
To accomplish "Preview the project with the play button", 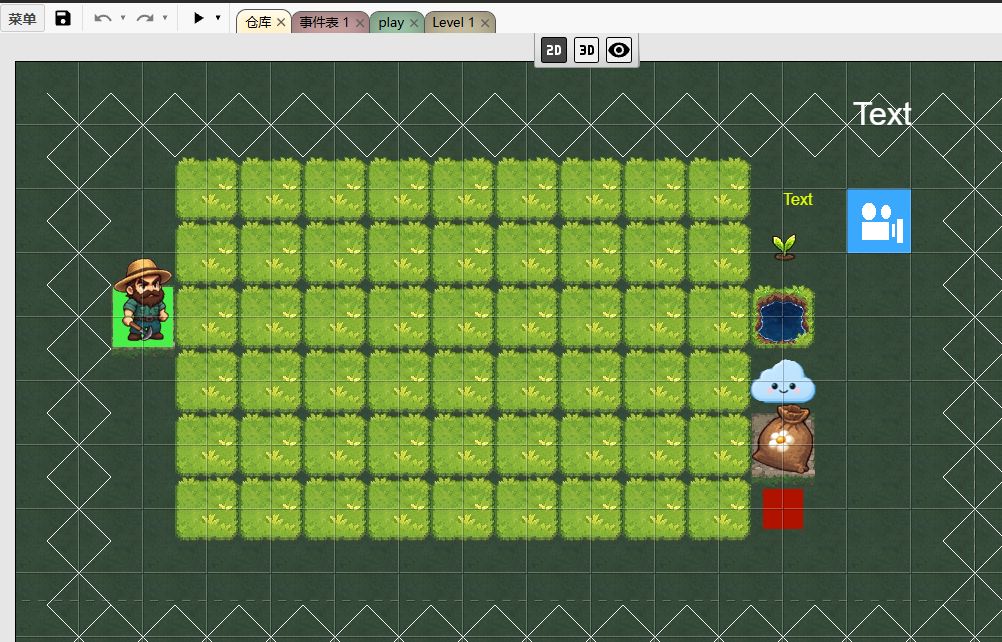I will (199, 19).
